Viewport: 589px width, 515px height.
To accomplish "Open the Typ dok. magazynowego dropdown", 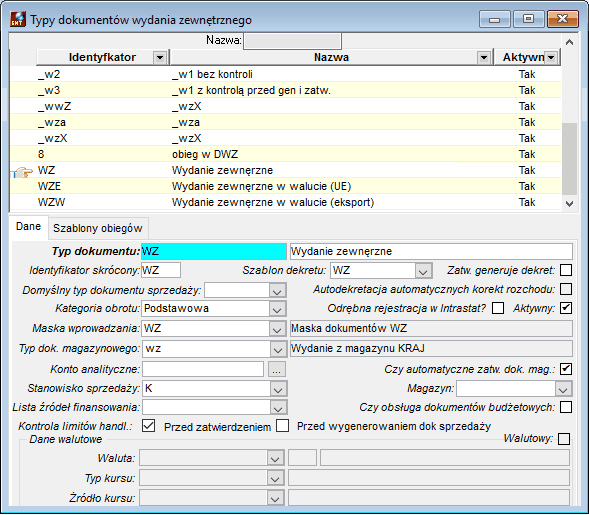I will click(277, 349).
